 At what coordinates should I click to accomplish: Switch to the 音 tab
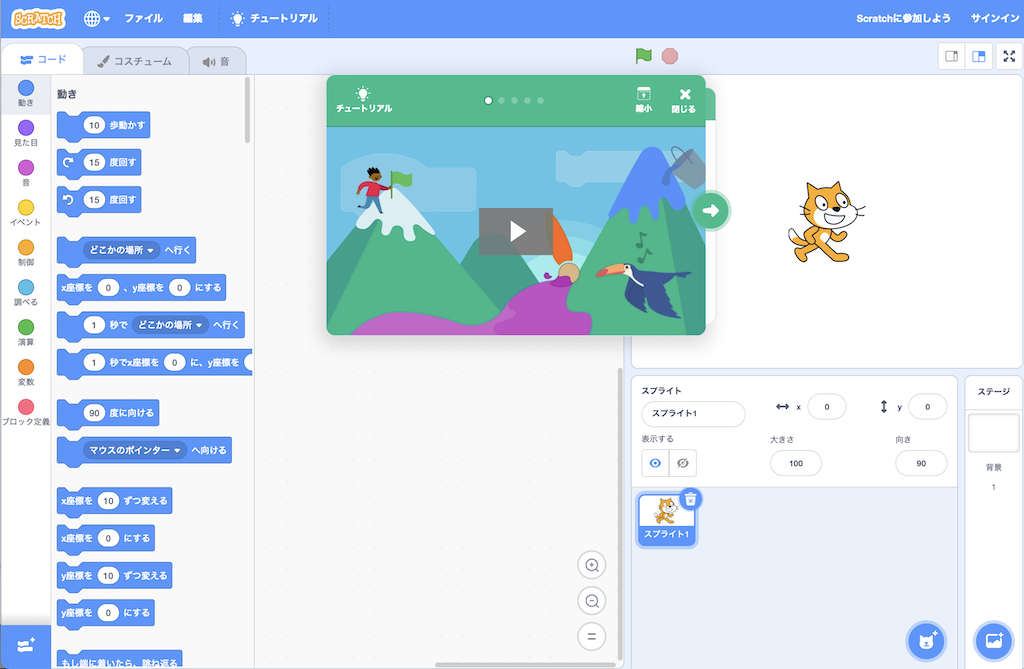[x=216, y=61]
